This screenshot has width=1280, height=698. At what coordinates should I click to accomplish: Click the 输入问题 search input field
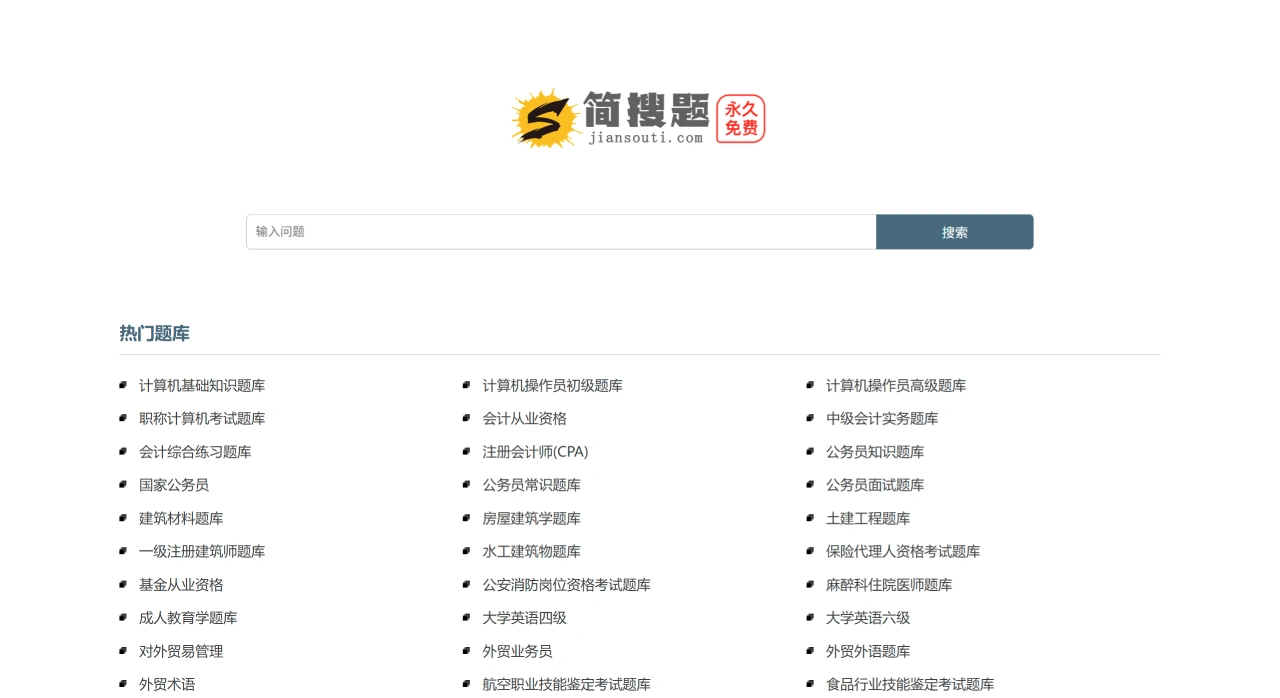click(x=560, y=232)
